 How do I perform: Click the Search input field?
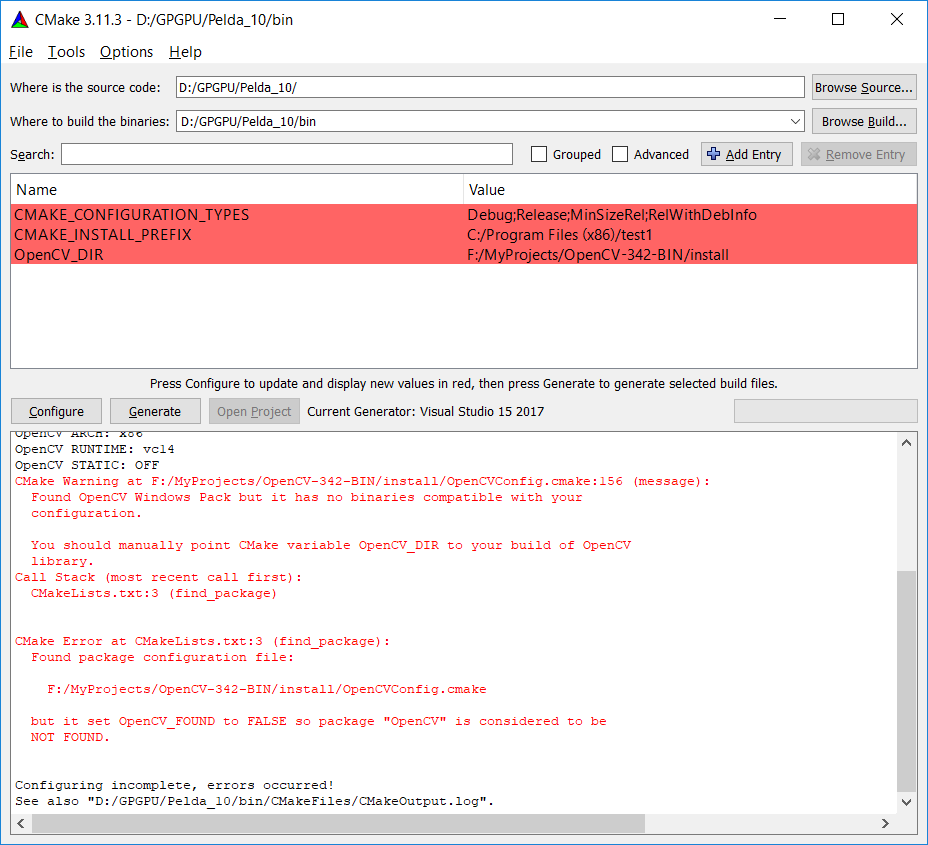point(286,154)
